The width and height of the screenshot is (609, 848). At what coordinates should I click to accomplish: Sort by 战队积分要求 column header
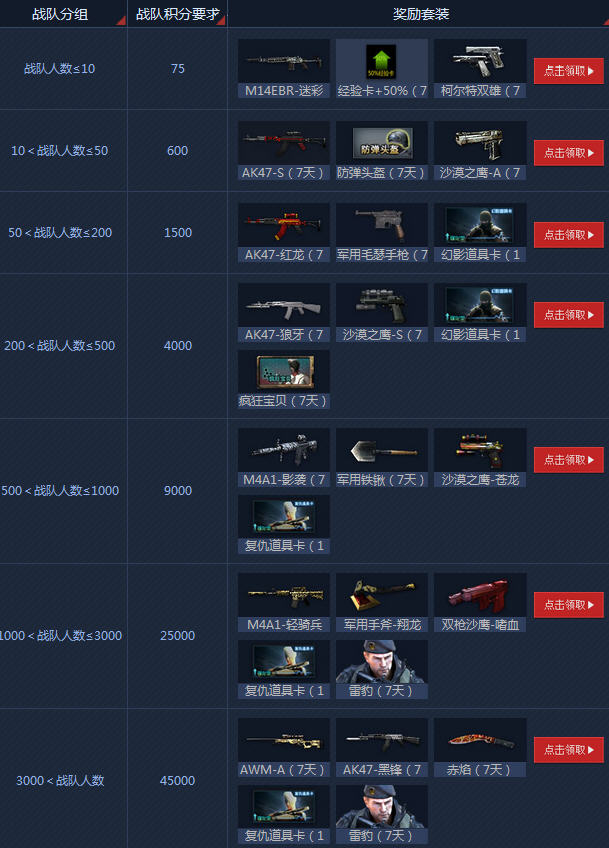point(177,14)
